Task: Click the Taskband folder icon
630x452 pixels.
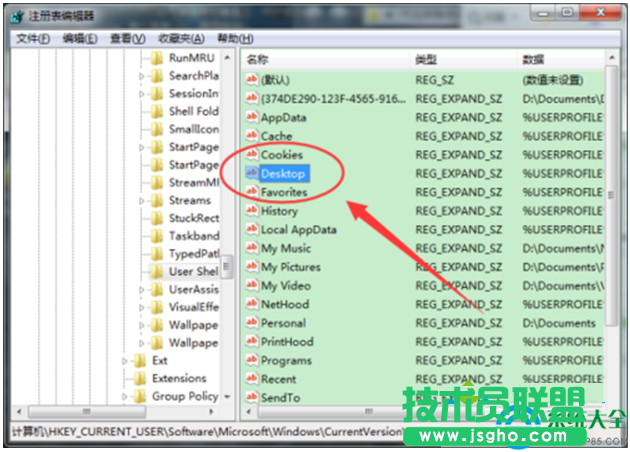Action: coord(157,236)
